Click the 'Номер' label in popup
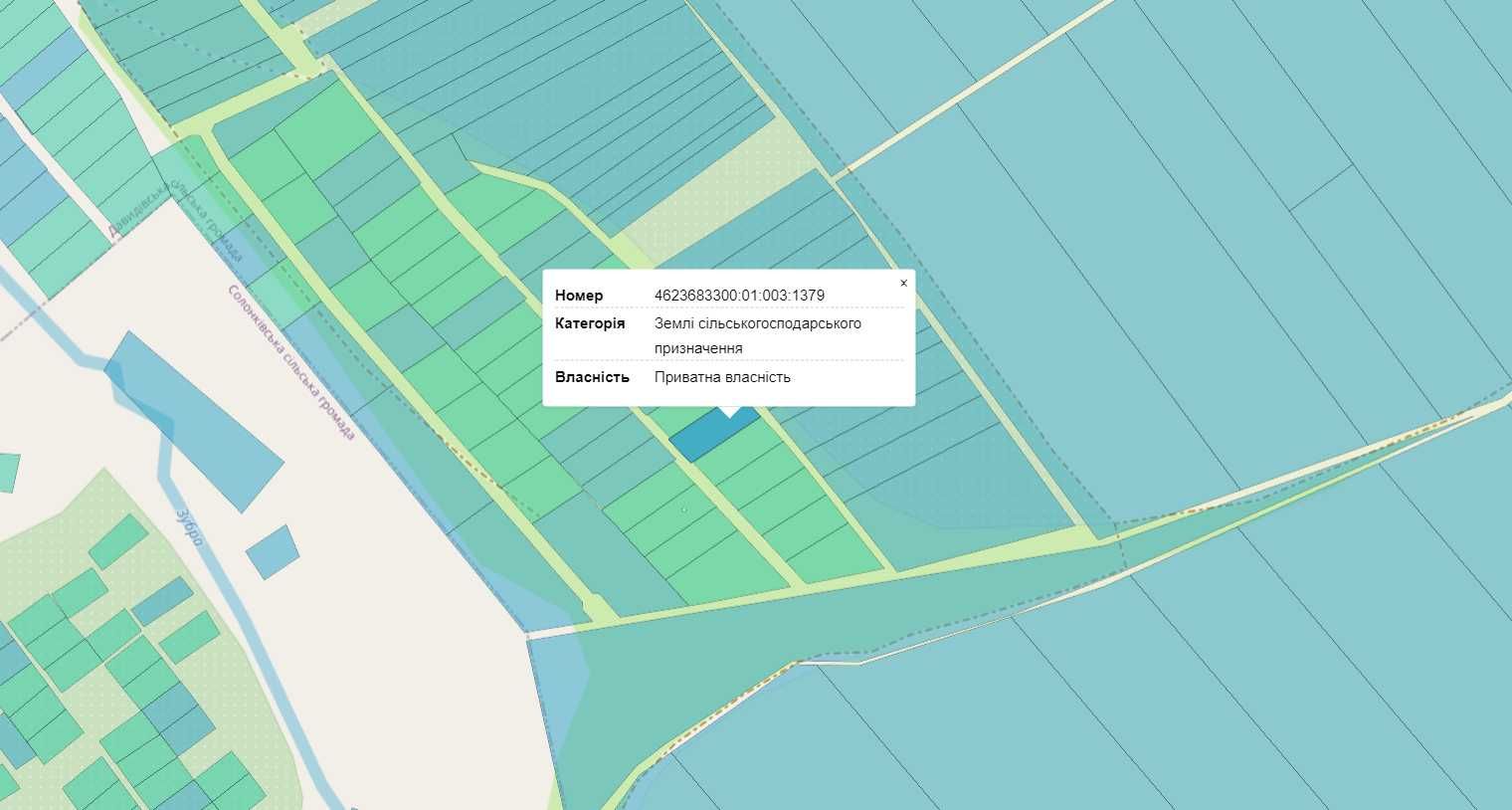The height and width of the screenshot is (810, 1512). (579, 296)
